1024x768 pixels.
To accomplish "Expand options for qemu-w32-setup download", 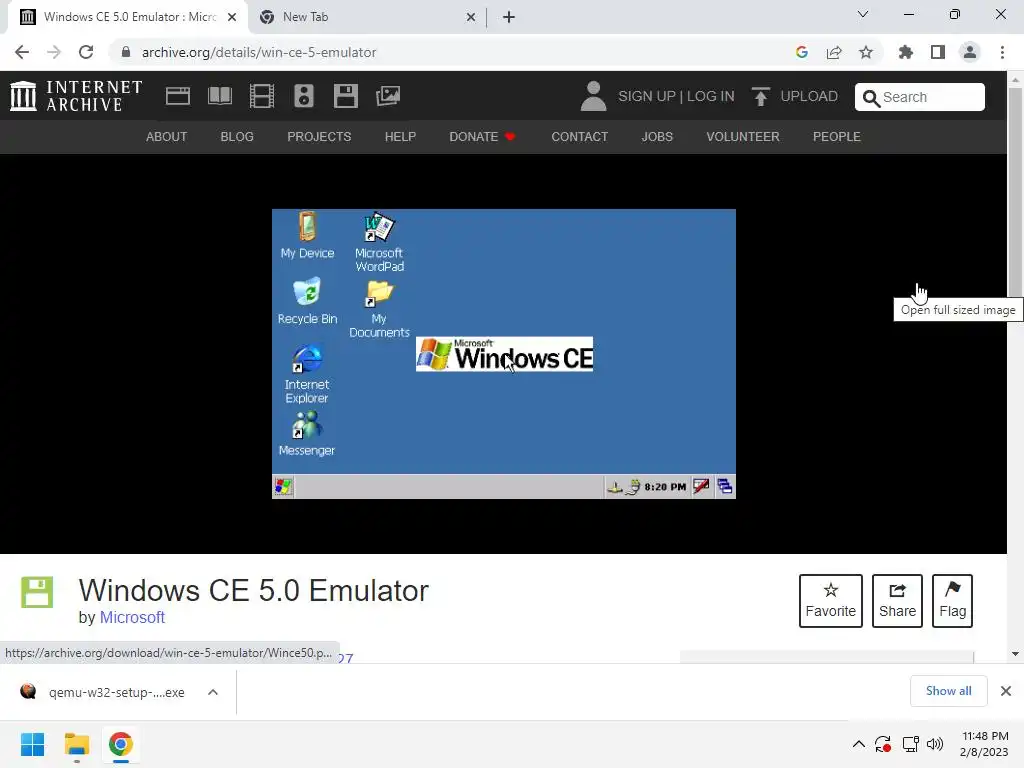I will pyautogui.click(x=213, y=692).
